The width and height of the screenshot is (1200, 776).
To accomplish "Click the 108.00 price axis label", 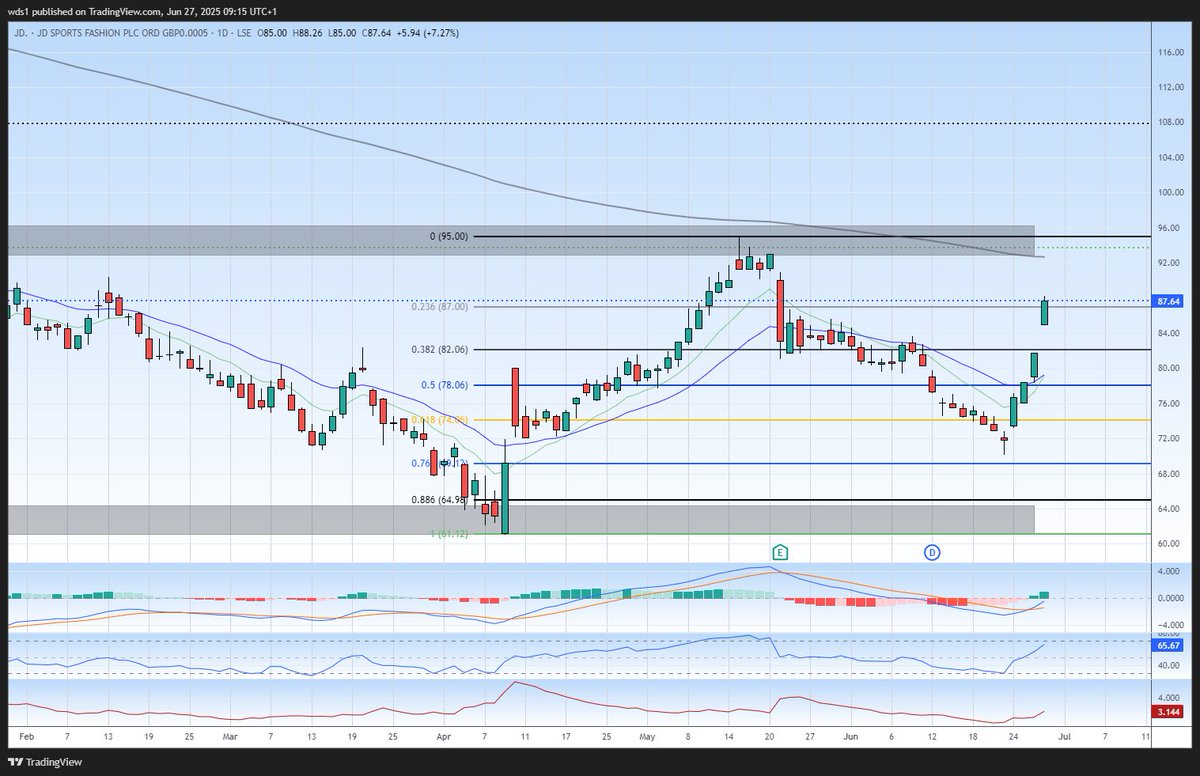I will pos(1170,123).
